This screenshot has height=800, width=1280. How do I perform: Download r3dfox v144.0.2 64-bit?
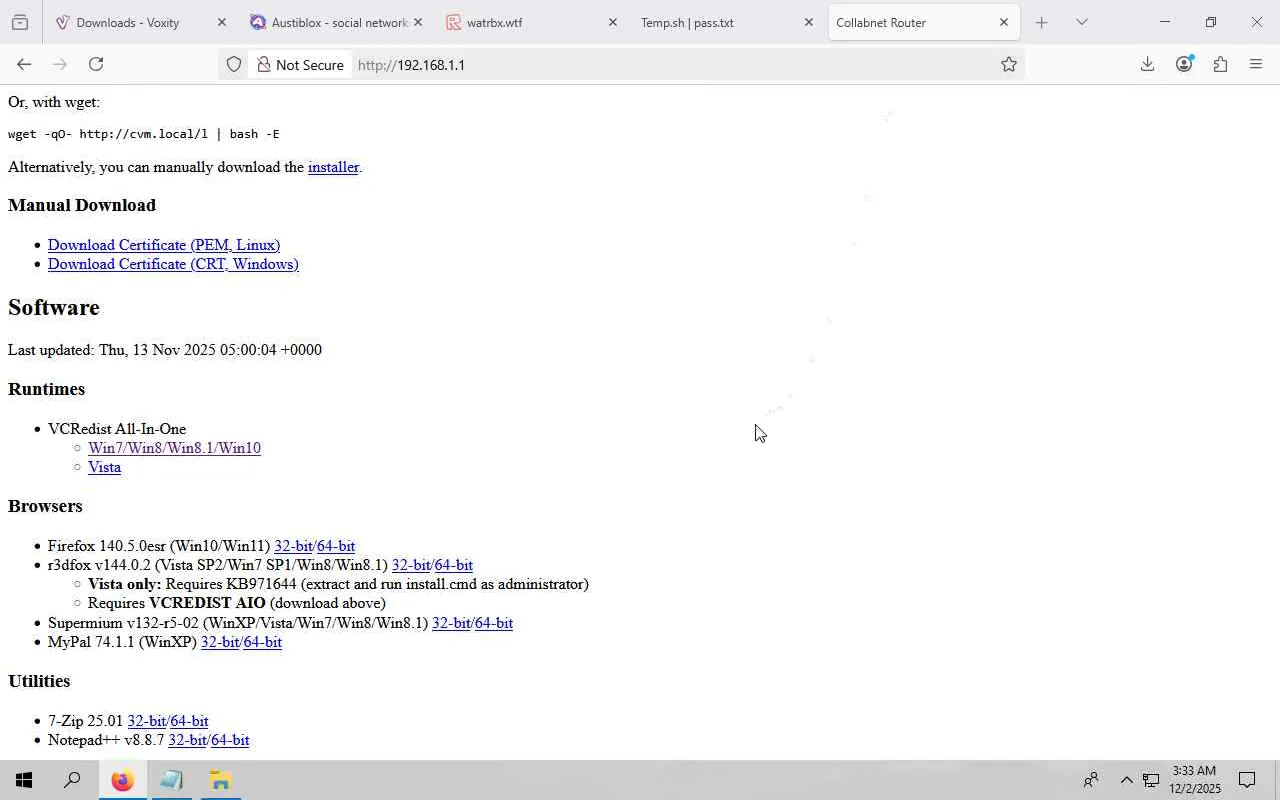tap(454, 565)
